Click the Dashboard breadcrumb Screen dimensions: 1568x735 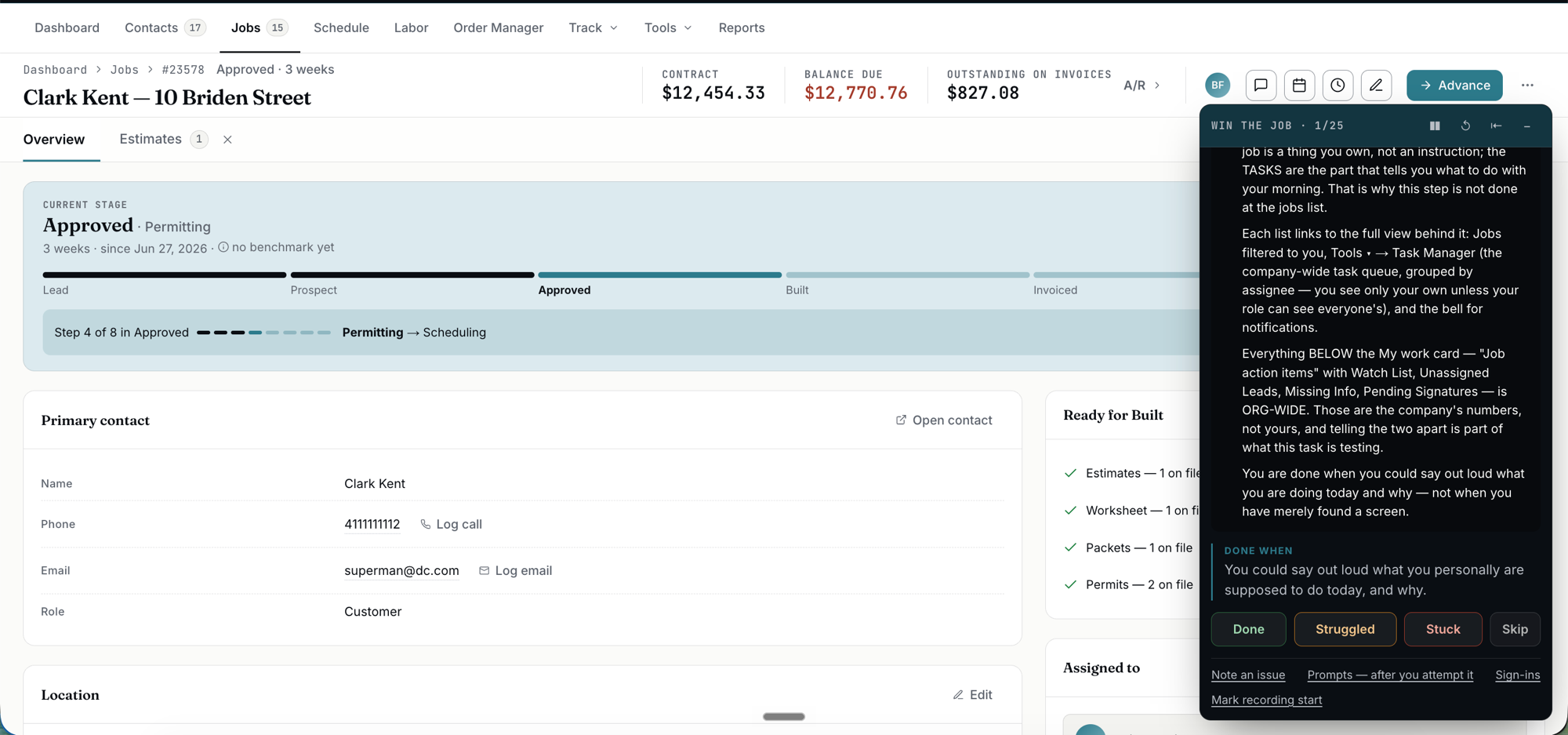(x=55, y=70)
